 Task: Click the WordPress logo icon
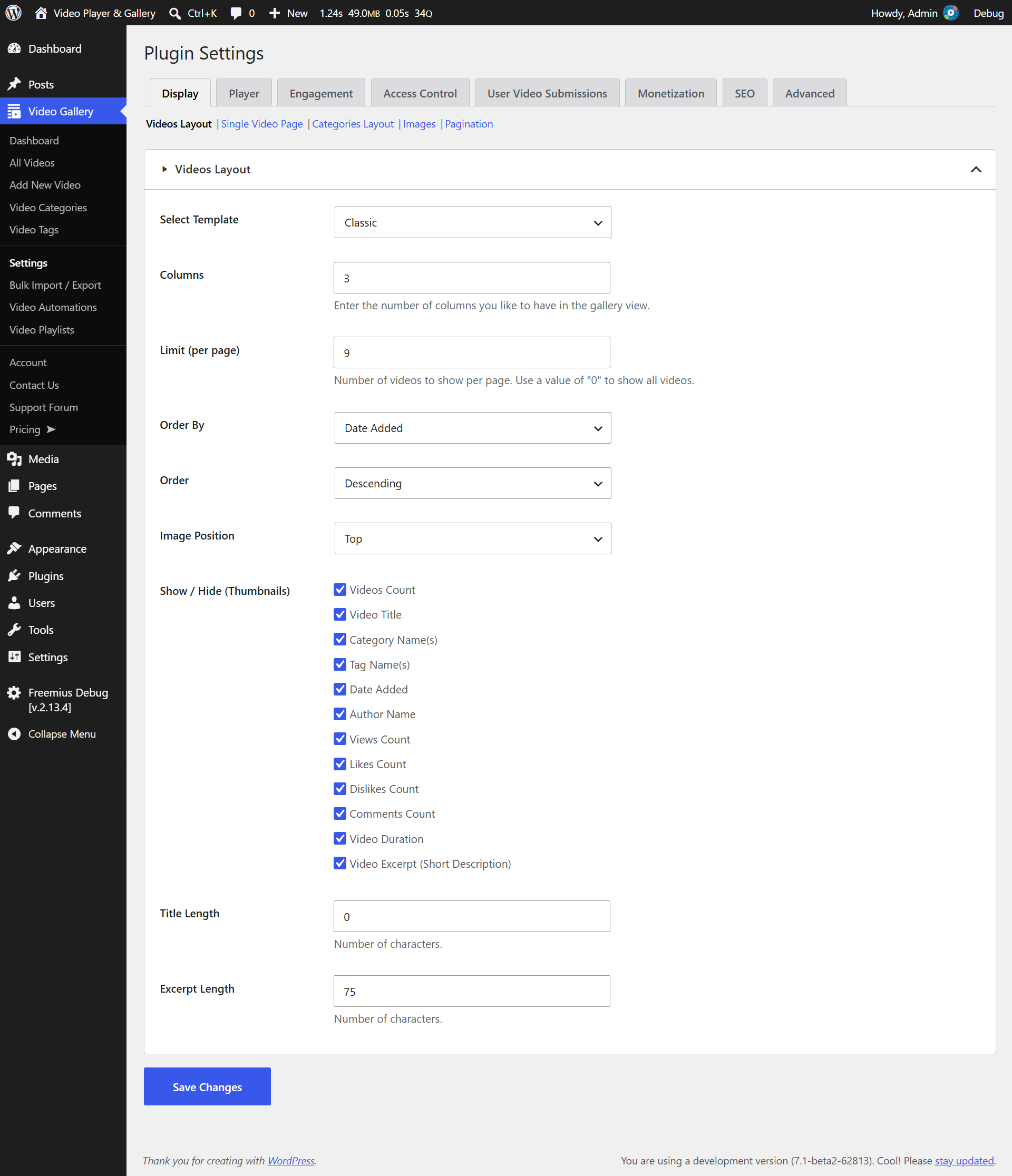[14, 13]
